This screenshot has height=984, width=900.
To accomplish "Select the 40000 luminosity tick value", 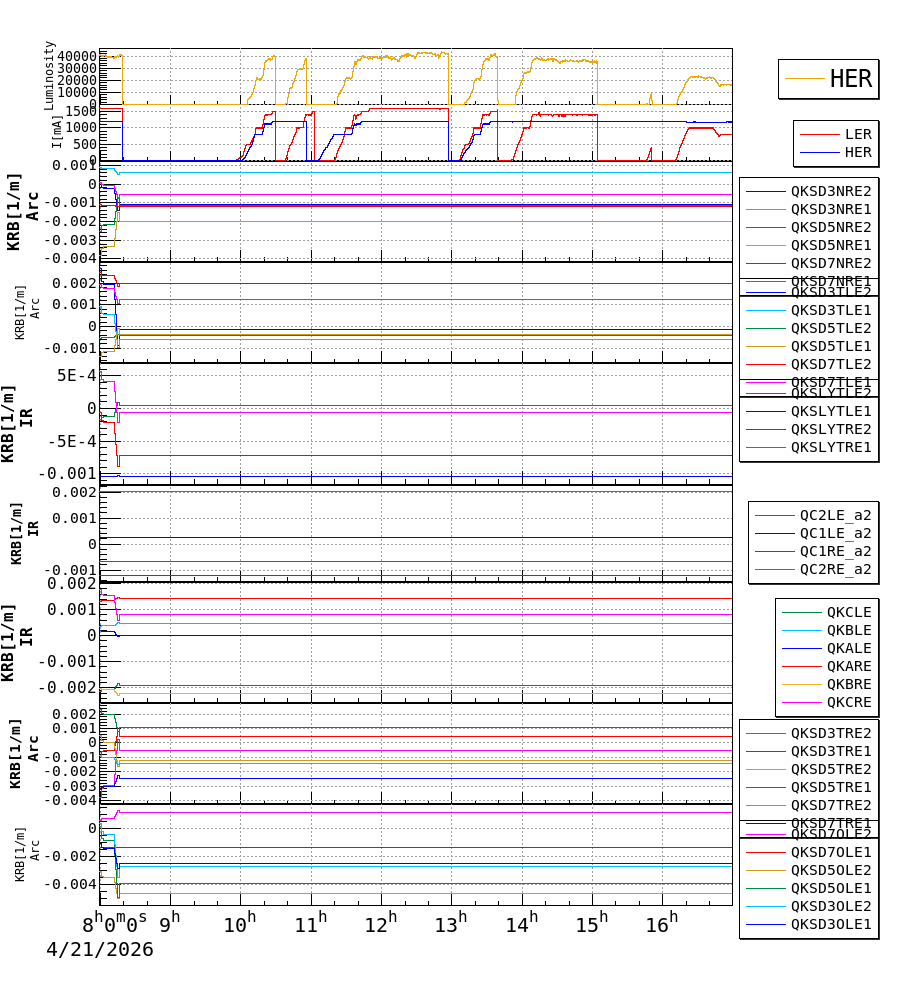I will click(77, 56).
